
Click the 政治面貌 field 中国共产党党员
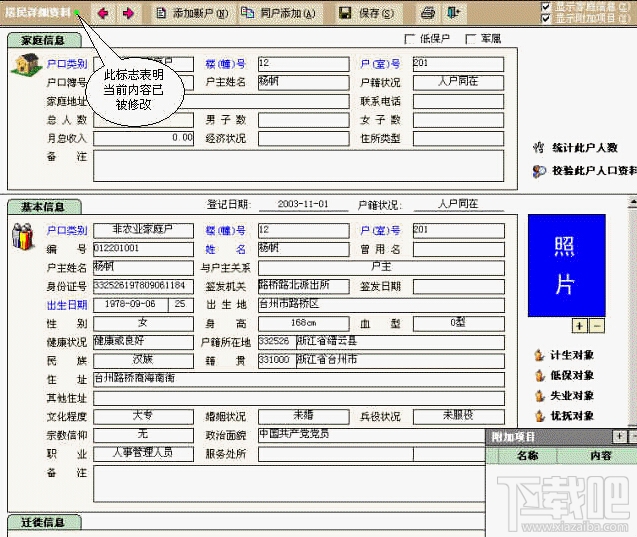372,435
